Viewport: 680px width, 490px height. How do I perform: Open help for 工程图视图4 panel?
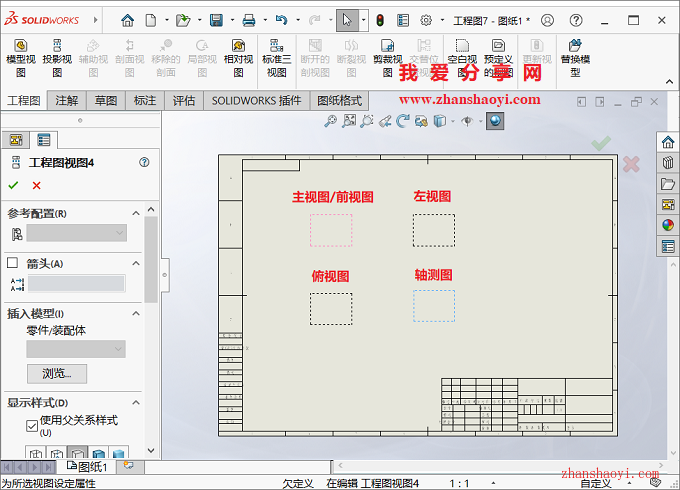[x=144, y=162]
